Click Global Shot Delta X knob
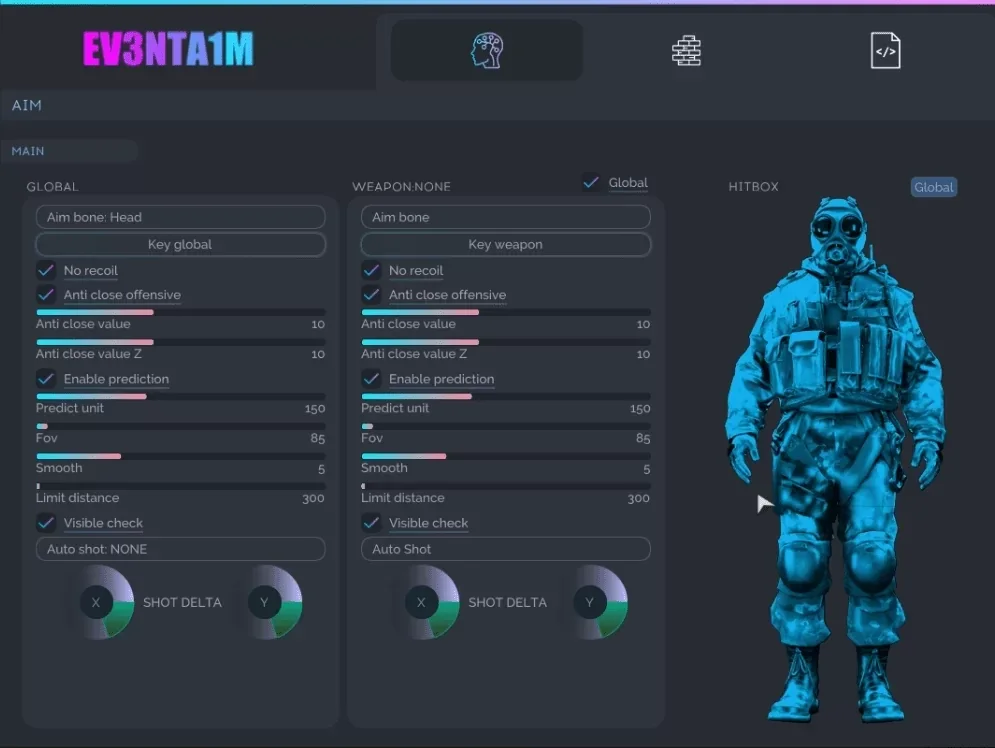 coord(97,602)
